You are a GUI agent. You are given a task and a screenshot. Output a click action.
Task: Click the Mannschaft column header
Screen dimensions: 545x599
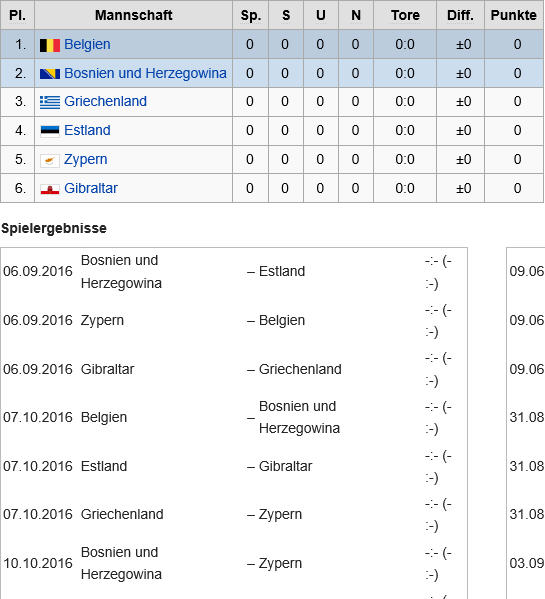pos(133,15)
